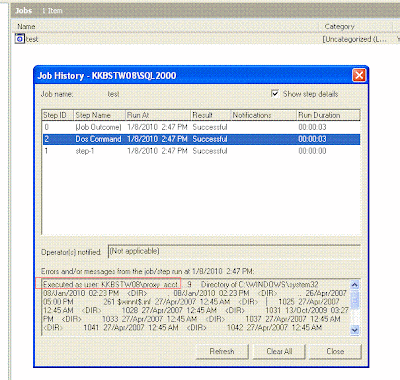Sort jobs by Category column
This screenshot has height=380, width=400.
(339, 26)
